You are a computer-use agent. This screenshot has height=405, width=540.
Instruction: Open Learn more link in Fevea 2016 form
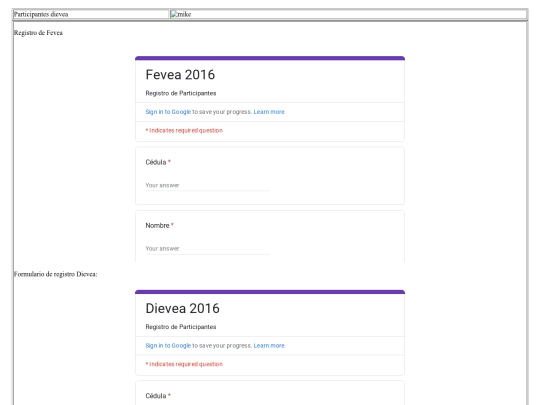click(269, 112)
